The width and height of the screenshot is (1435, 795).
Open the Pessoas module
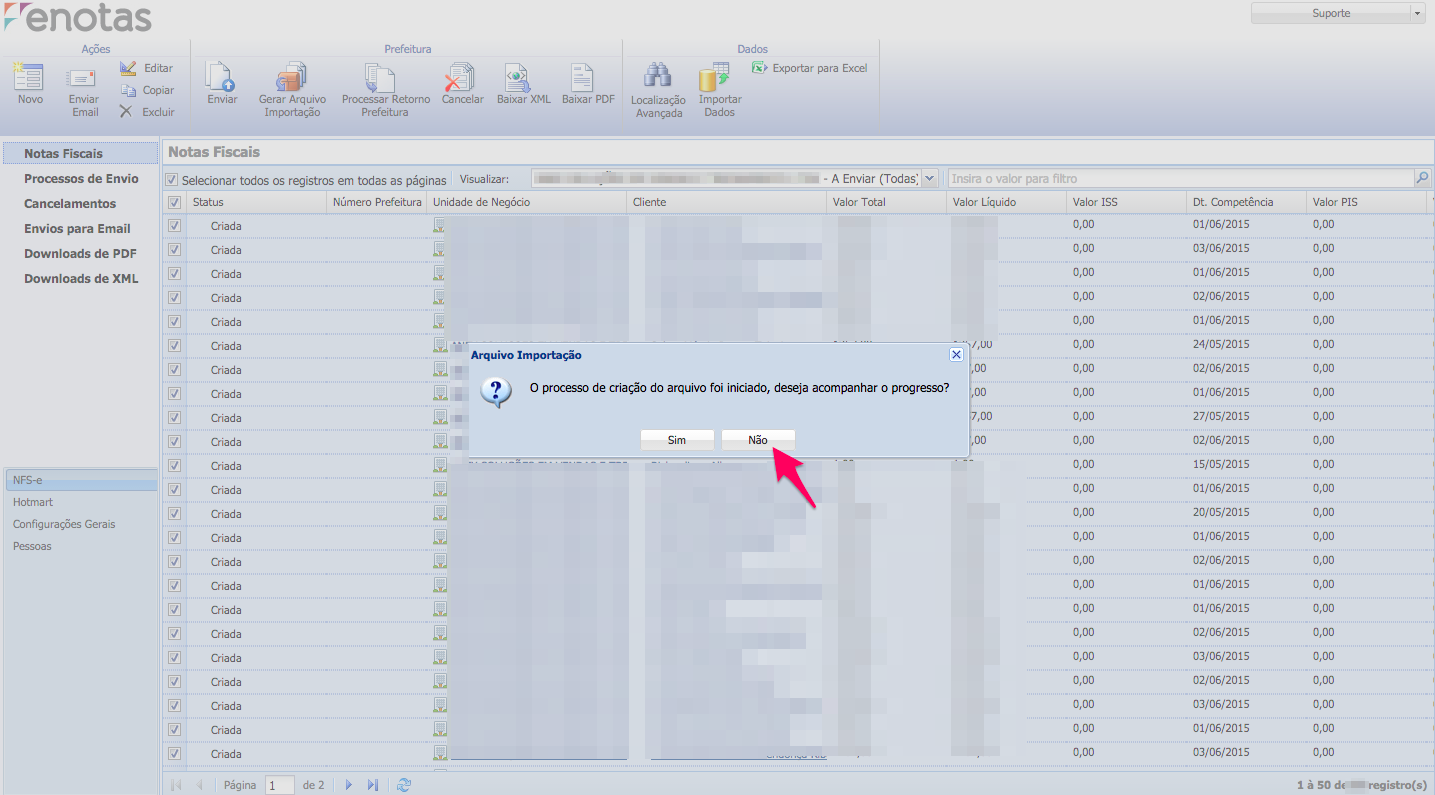tap(32, 546)
